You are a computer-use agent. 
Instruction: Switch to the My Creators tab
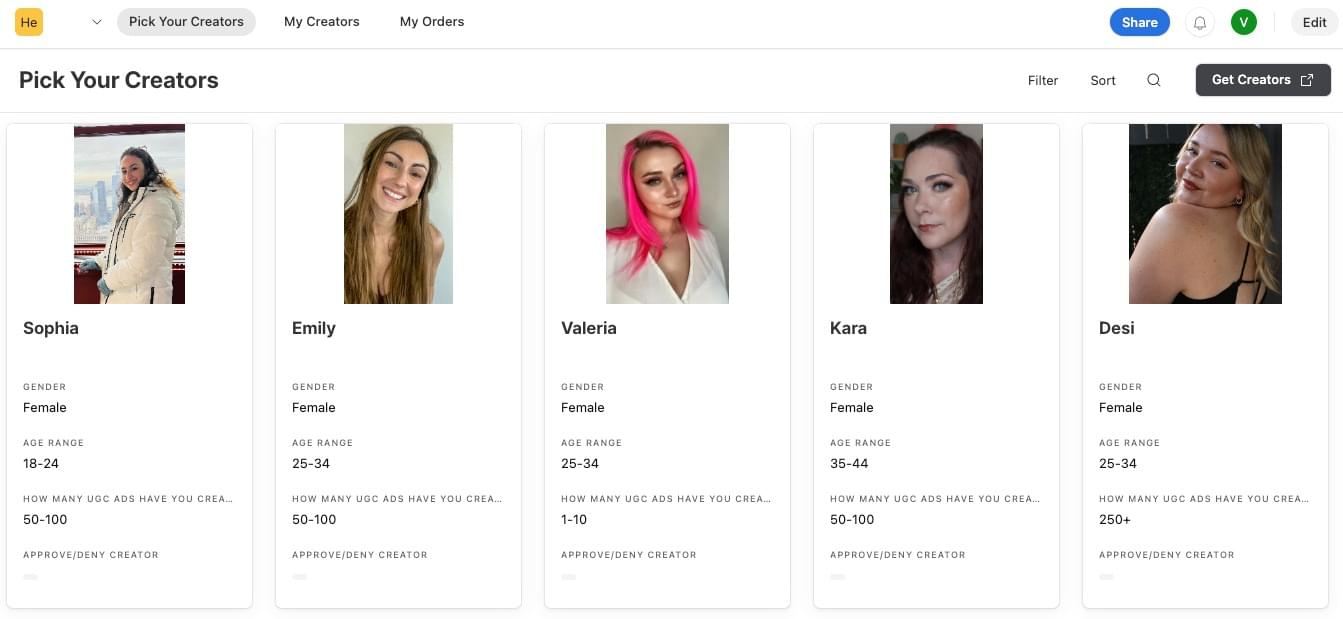click(x=322, y=21)
